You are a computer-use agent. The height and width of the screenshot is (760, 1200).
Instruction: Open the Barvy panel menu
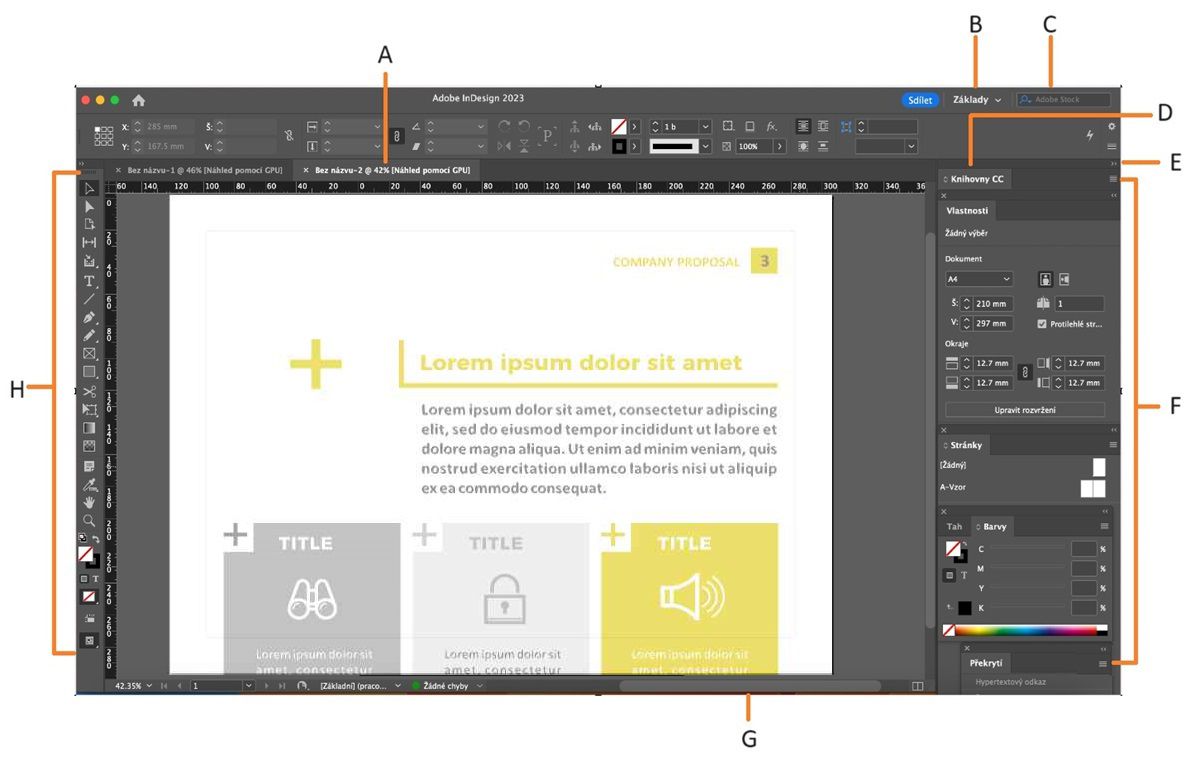(1104, 526)
